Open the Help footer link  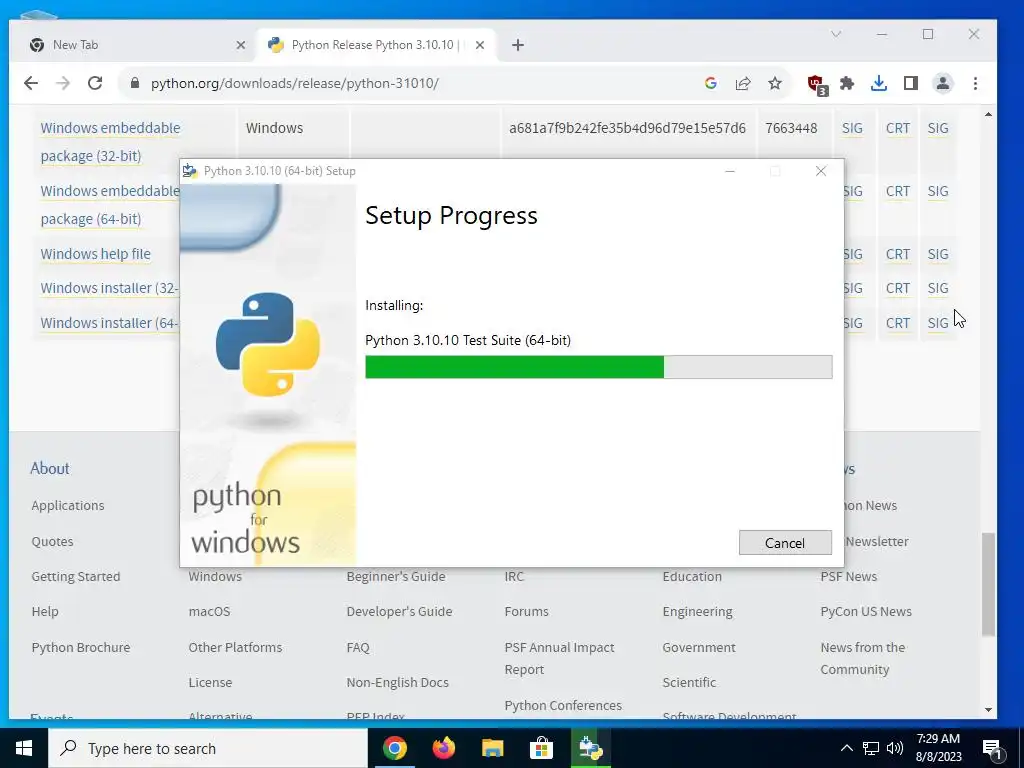[x=45, y=612]
